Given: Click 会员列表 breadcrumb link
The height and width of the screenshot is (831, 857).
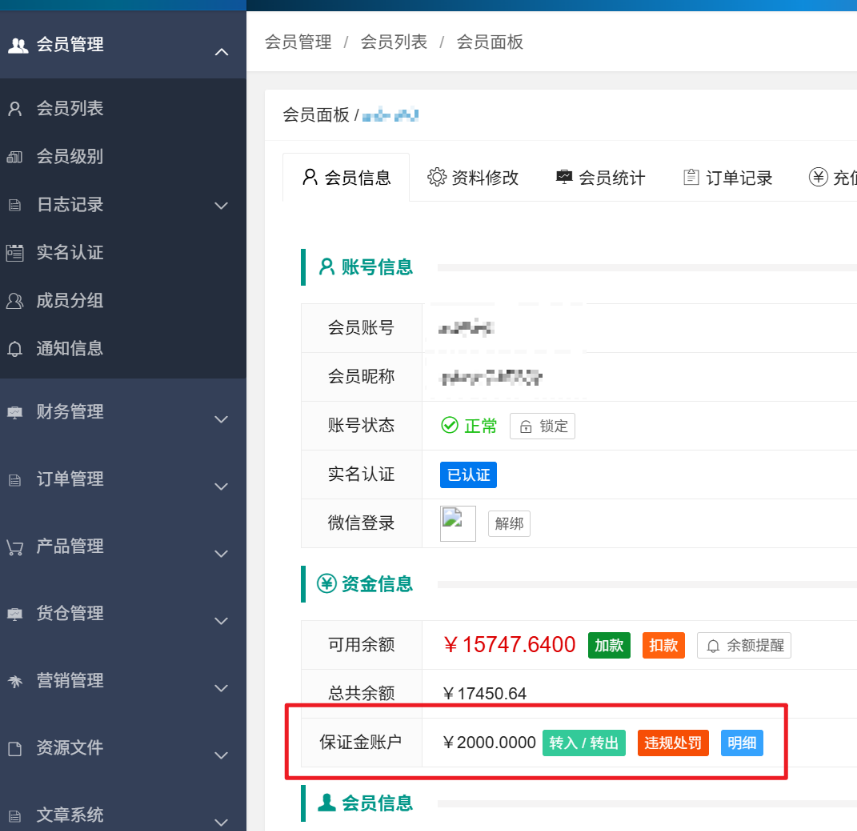Looking at the screenshot, I should tap(394, 42).
